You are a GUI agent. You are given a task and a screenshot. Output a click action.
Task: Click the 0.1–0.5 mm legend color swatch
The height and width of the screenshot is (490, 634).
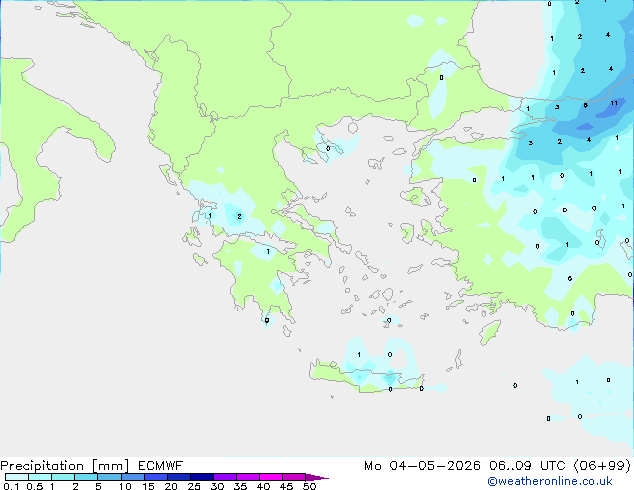click(17, 477)
